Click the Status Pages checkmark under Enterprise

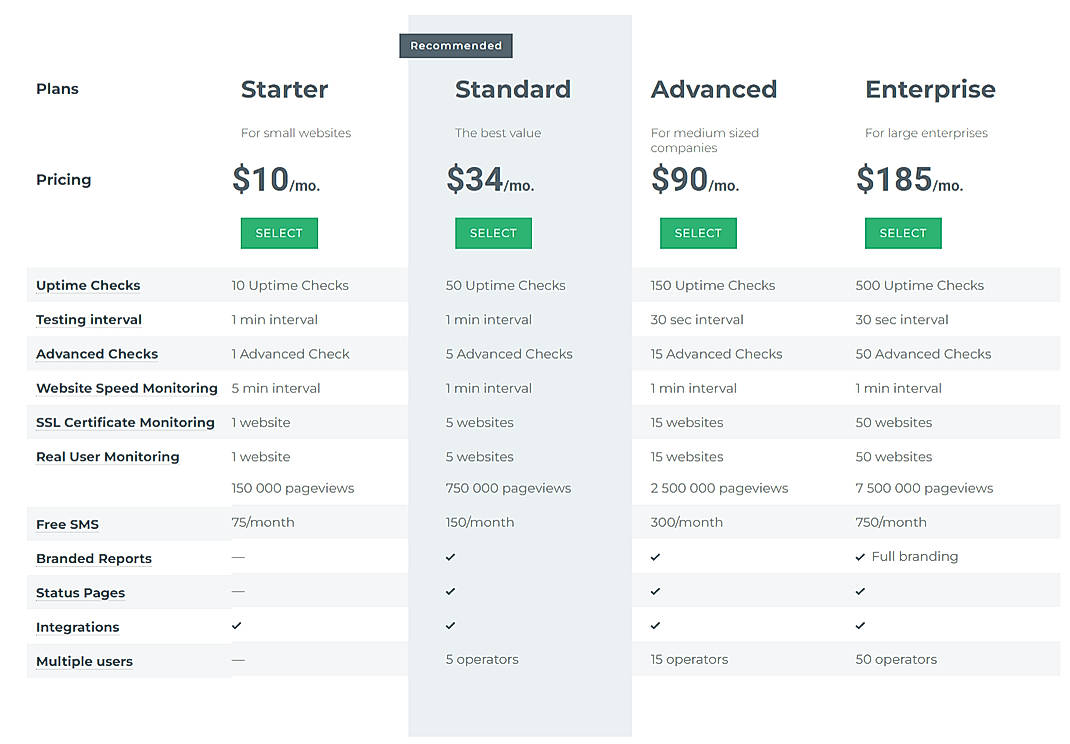(860, 591)
